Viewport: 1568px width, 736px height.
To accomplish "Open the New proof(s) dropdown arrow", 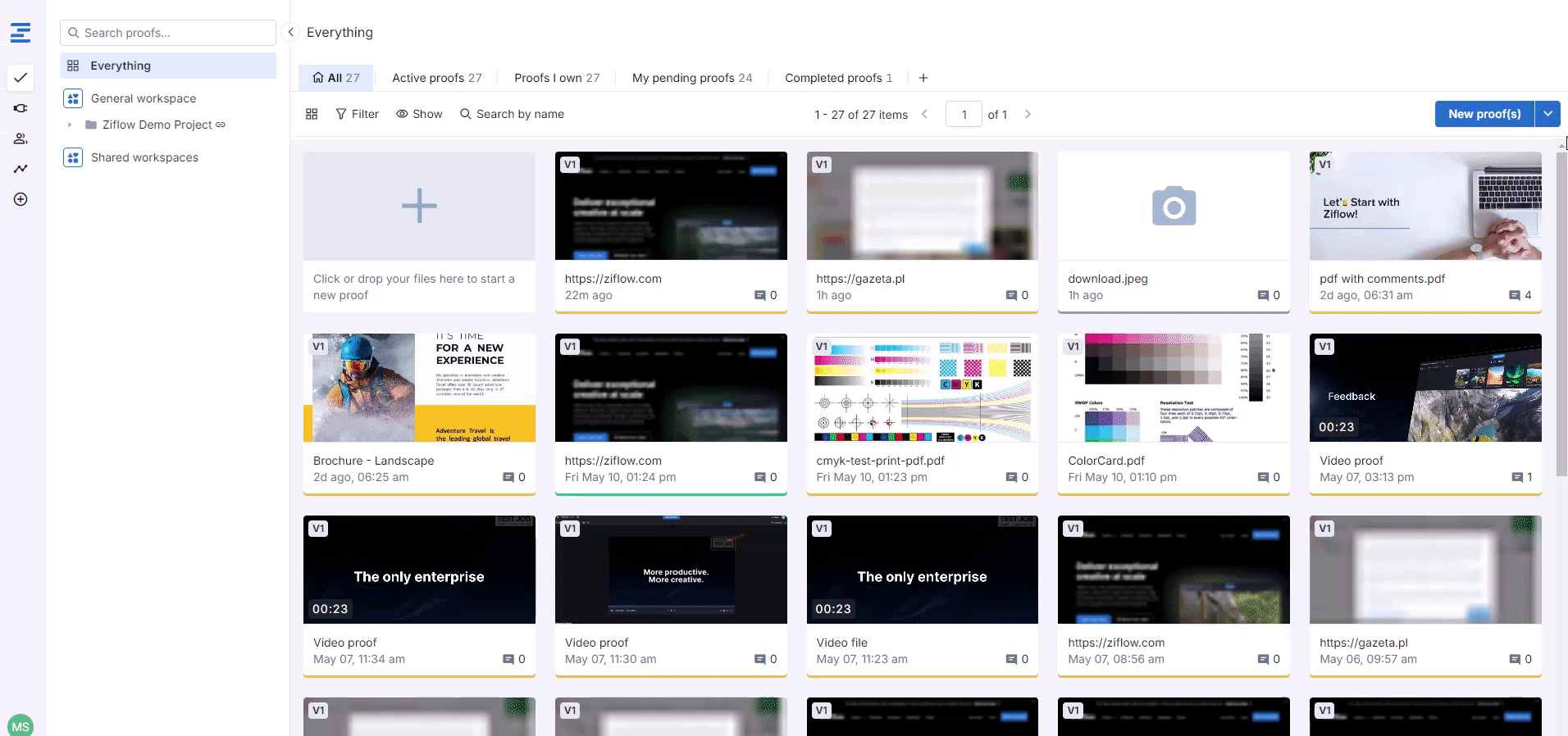I will coord(1547,114).
